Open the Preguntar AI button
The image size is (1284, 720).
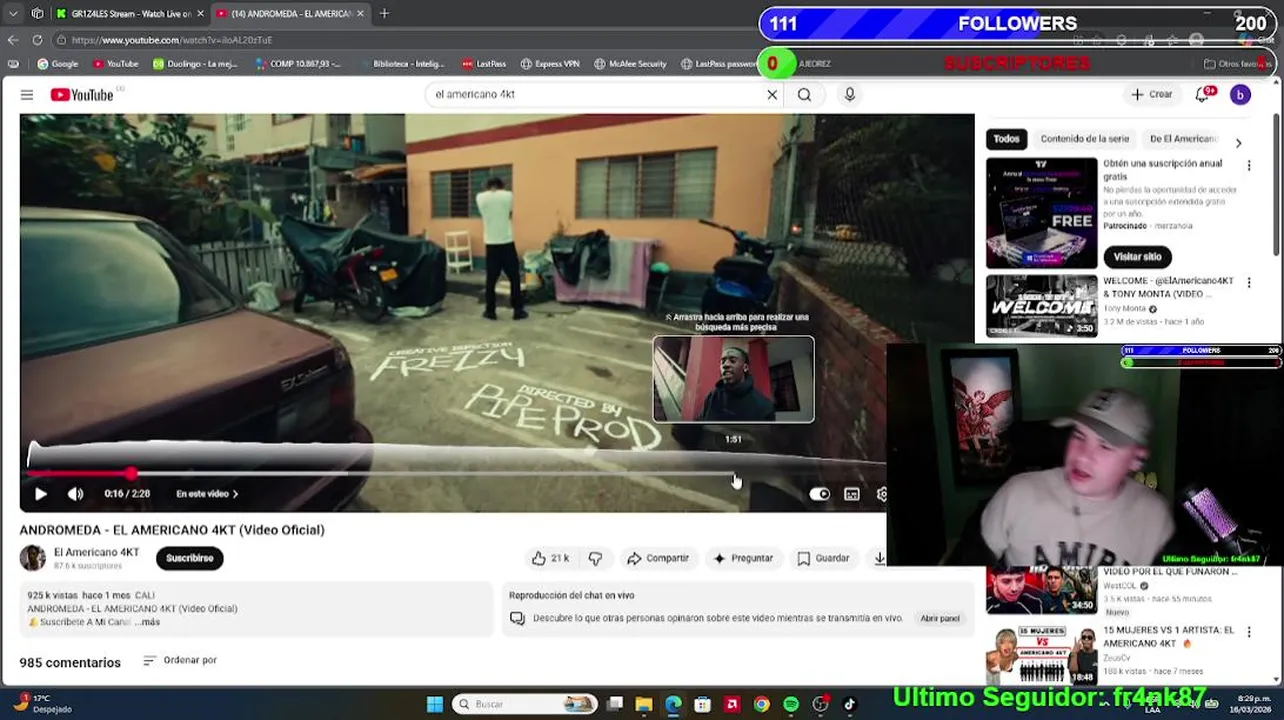[742, 558]
